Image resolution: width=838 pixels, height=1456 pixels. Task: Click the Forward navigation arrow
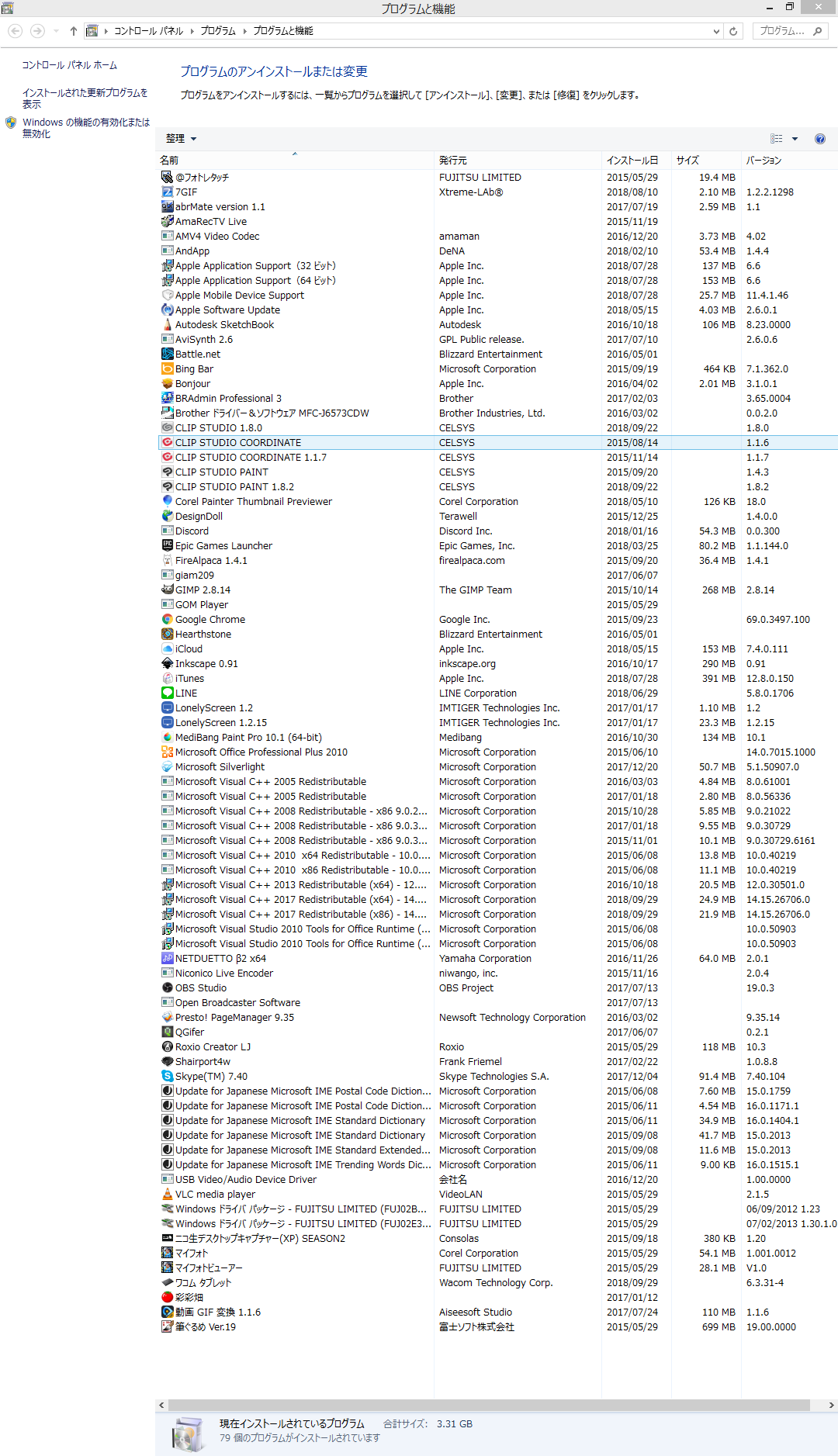tap(37, 31)
